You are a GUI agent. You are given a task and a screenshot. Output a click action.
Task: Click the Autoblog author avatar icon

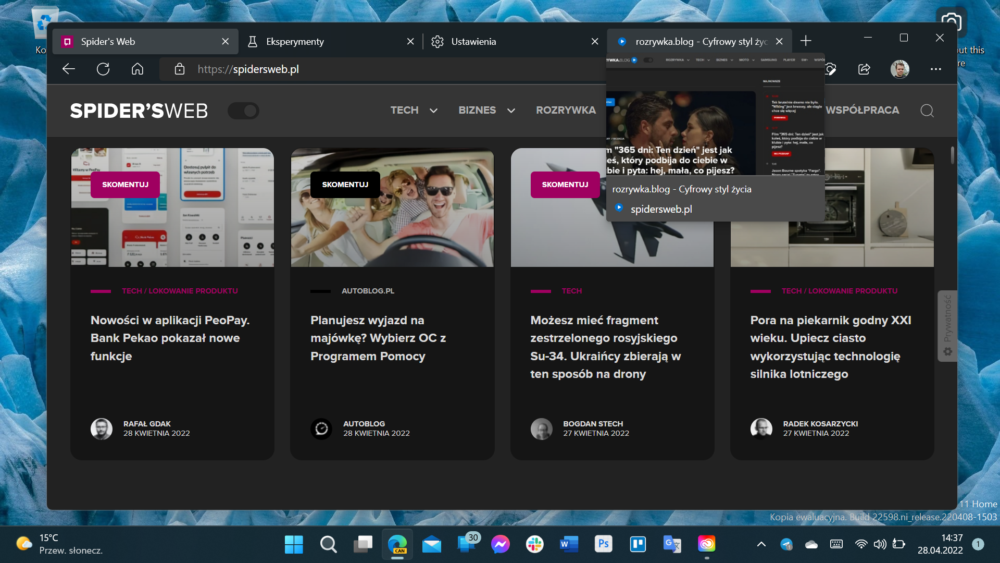(321, 428)
